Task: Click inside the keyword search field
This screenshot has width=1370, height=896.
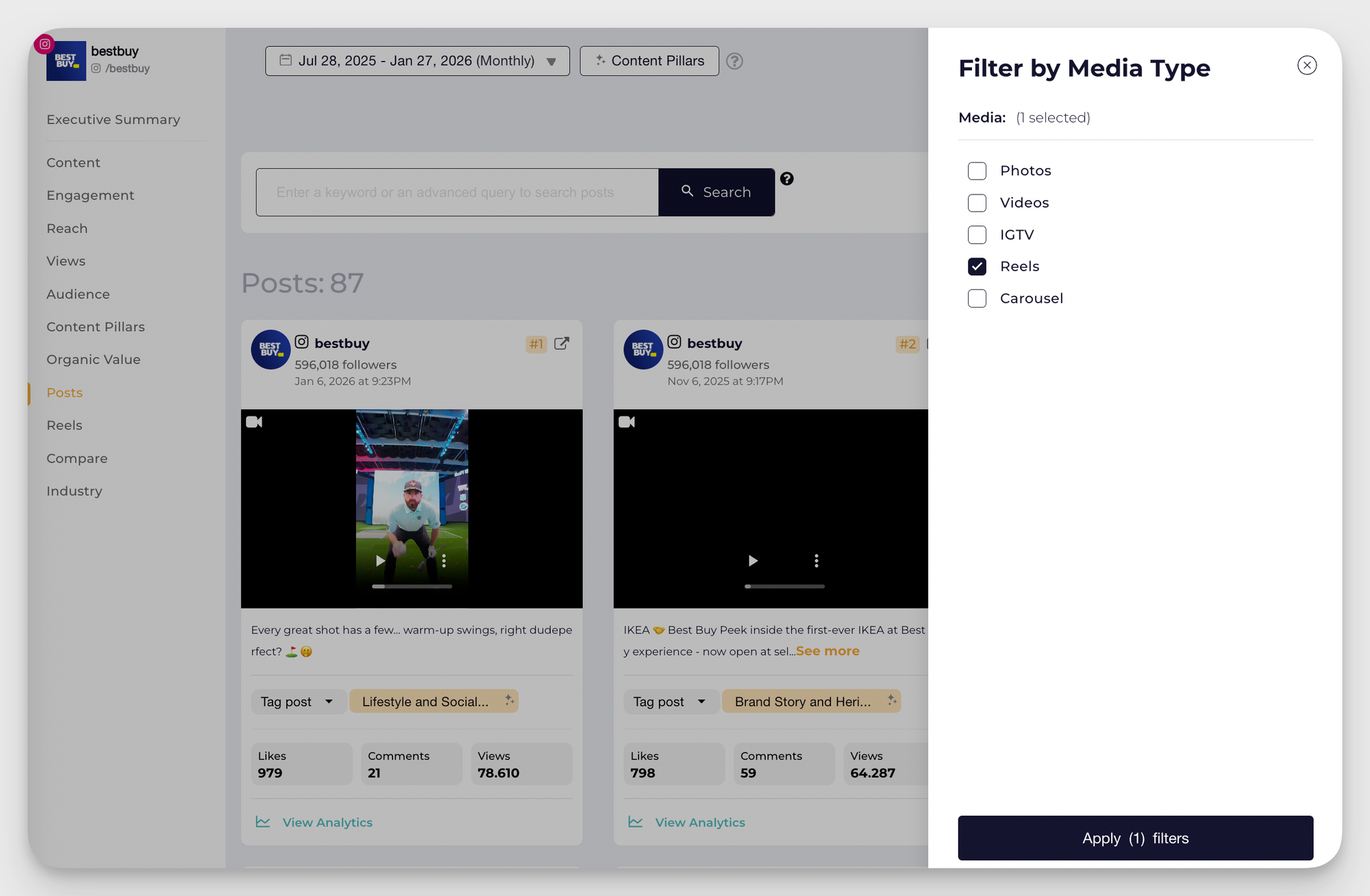Action: [457, 192]
